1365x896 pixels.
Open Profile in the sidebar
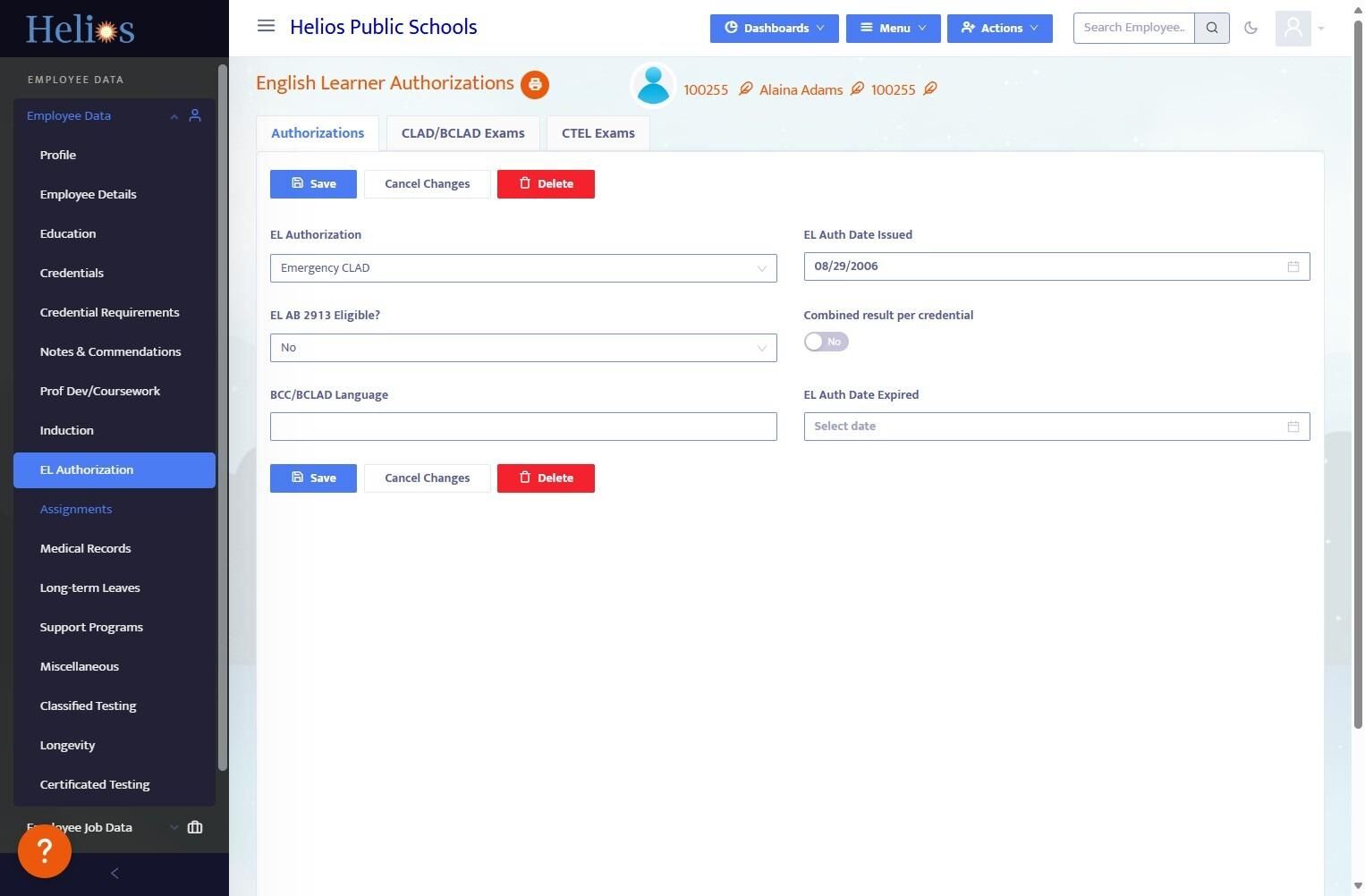[x=114, y=155]
